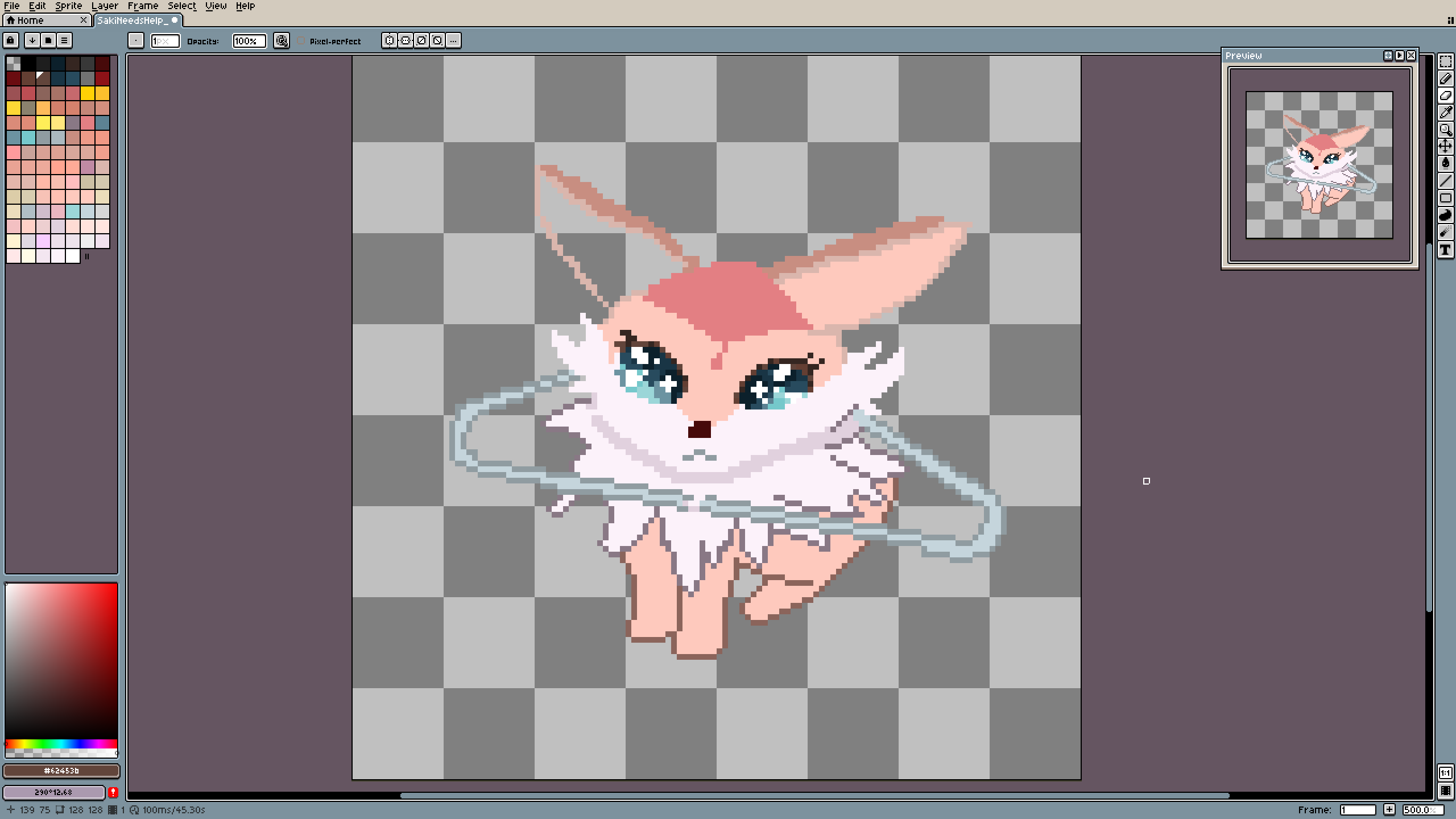This screenshot has width=1456, height=819.
Task: Toggle the third symmetry mode button
Action: 421,40
